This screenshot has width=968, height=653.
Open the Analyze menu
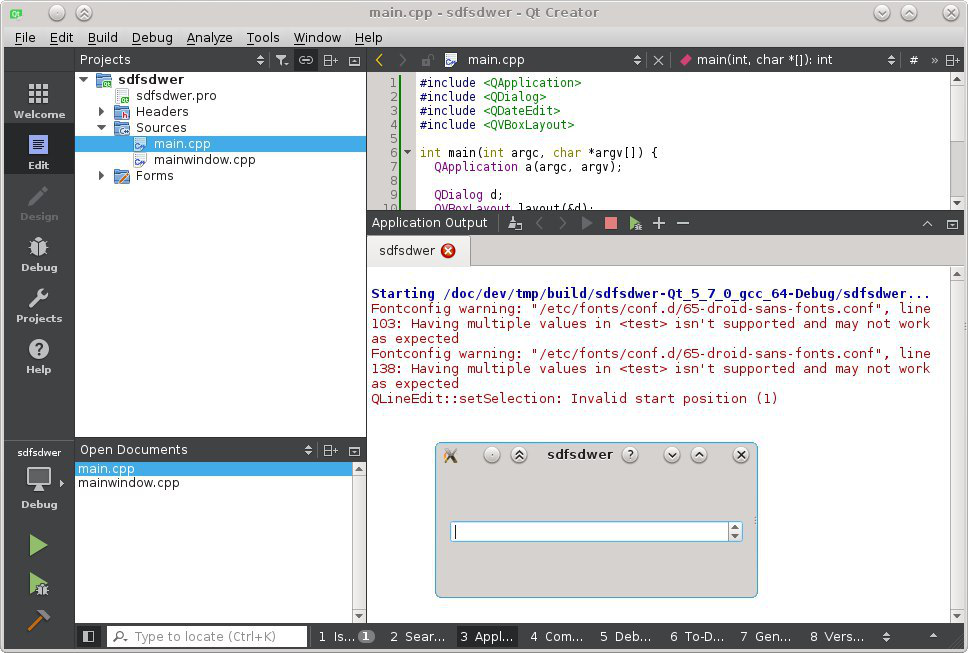[209, 38]
